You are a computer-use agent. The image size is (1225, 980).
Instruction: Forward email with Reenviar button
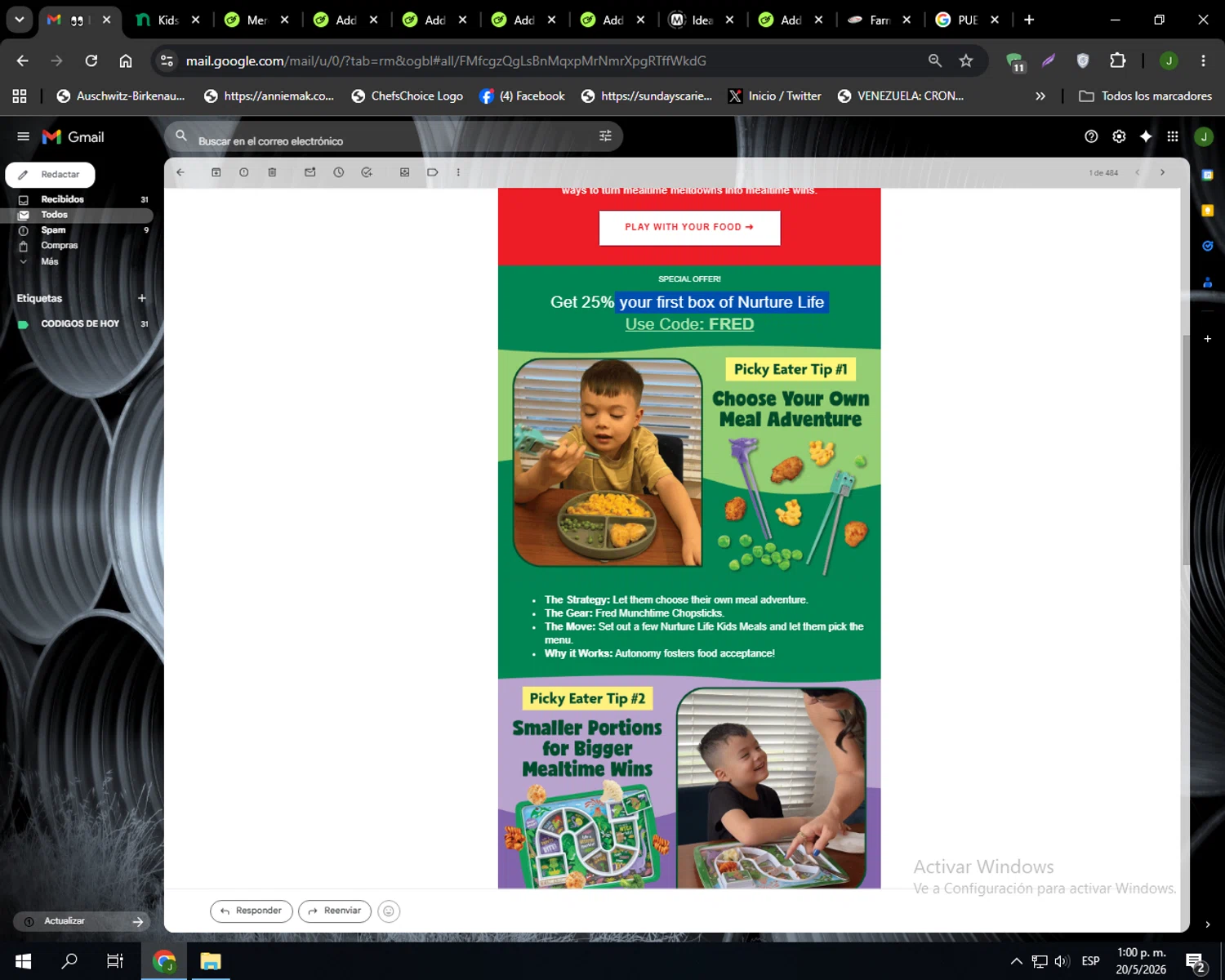[335, 911]
